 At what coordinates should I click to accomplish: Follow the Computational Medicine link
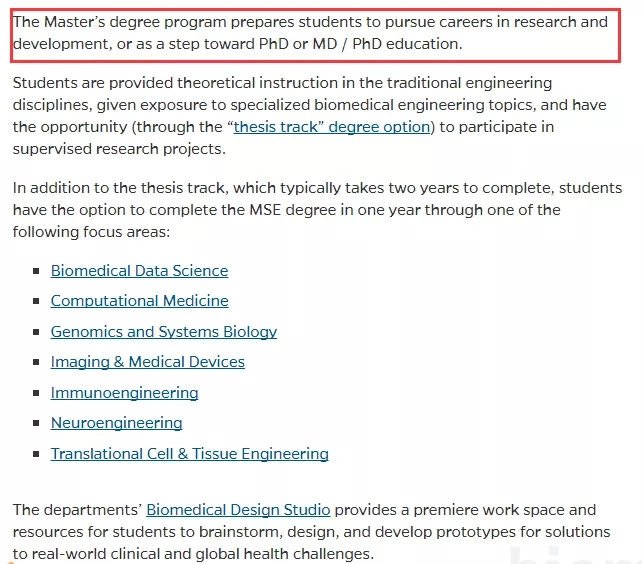click(140, 301)
